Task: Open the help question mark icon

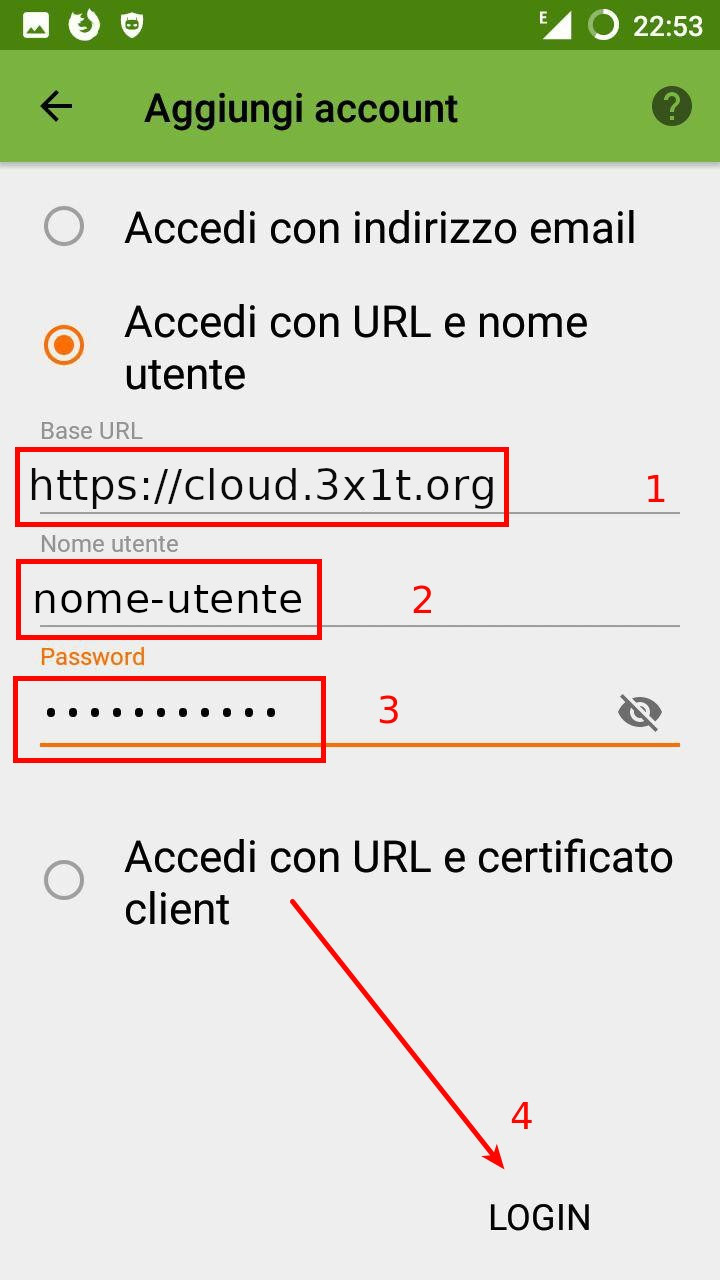Action: (x=672, y=106)
